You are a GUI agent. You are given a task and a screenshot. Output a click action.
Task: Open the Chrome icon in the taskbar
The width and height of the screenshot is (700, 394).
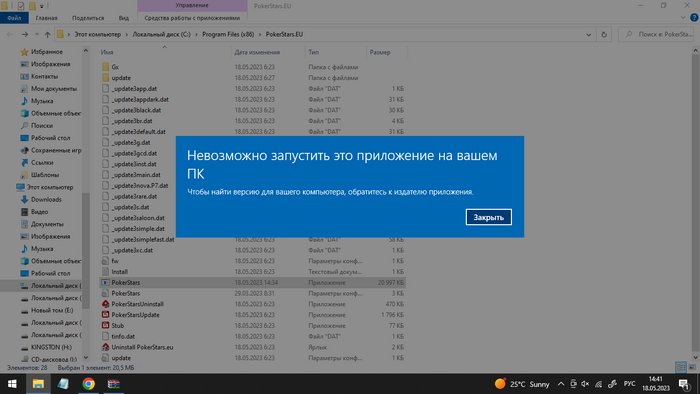[x=88, y=384]
